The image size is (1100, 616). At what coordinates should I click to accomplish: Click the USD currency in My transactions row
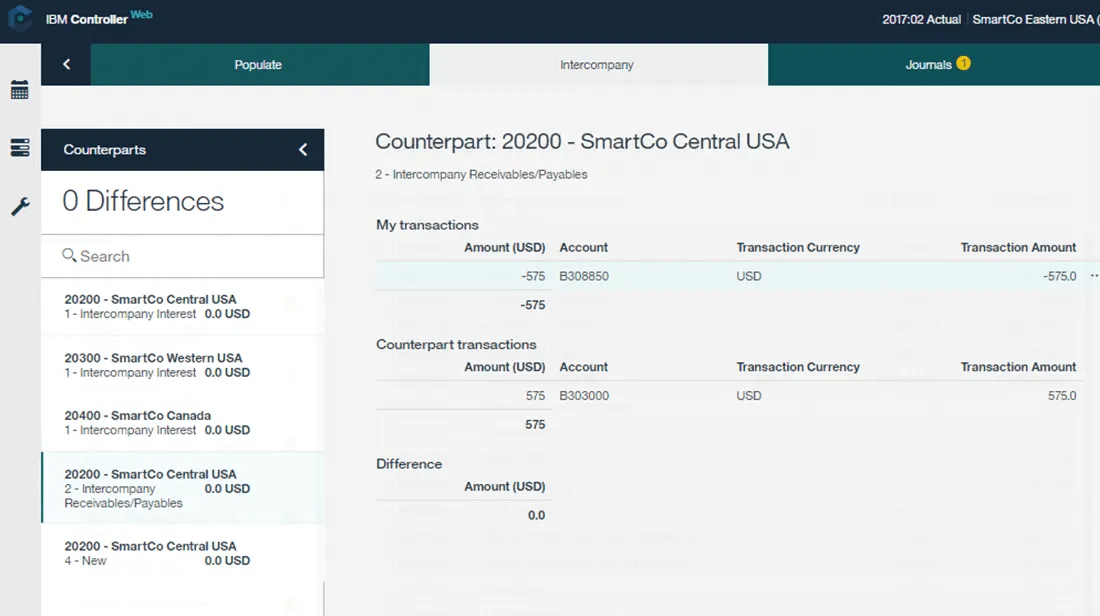coord(749,276)
